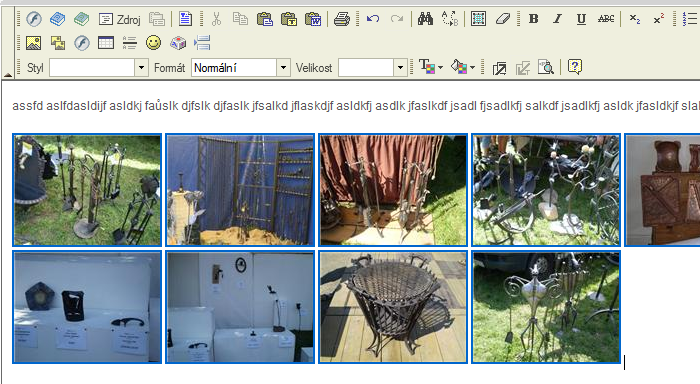The width and height of the screenshot is (700, 384).
Task: Click the Paste clipboard icon
Action: pos(265,19)
